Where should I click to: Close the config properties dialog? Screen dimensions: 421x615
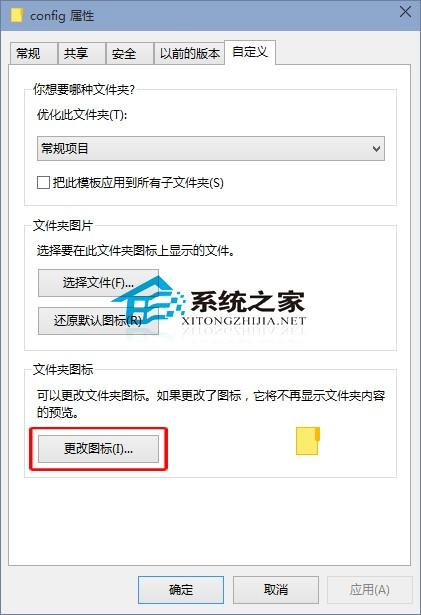[405, 12]
